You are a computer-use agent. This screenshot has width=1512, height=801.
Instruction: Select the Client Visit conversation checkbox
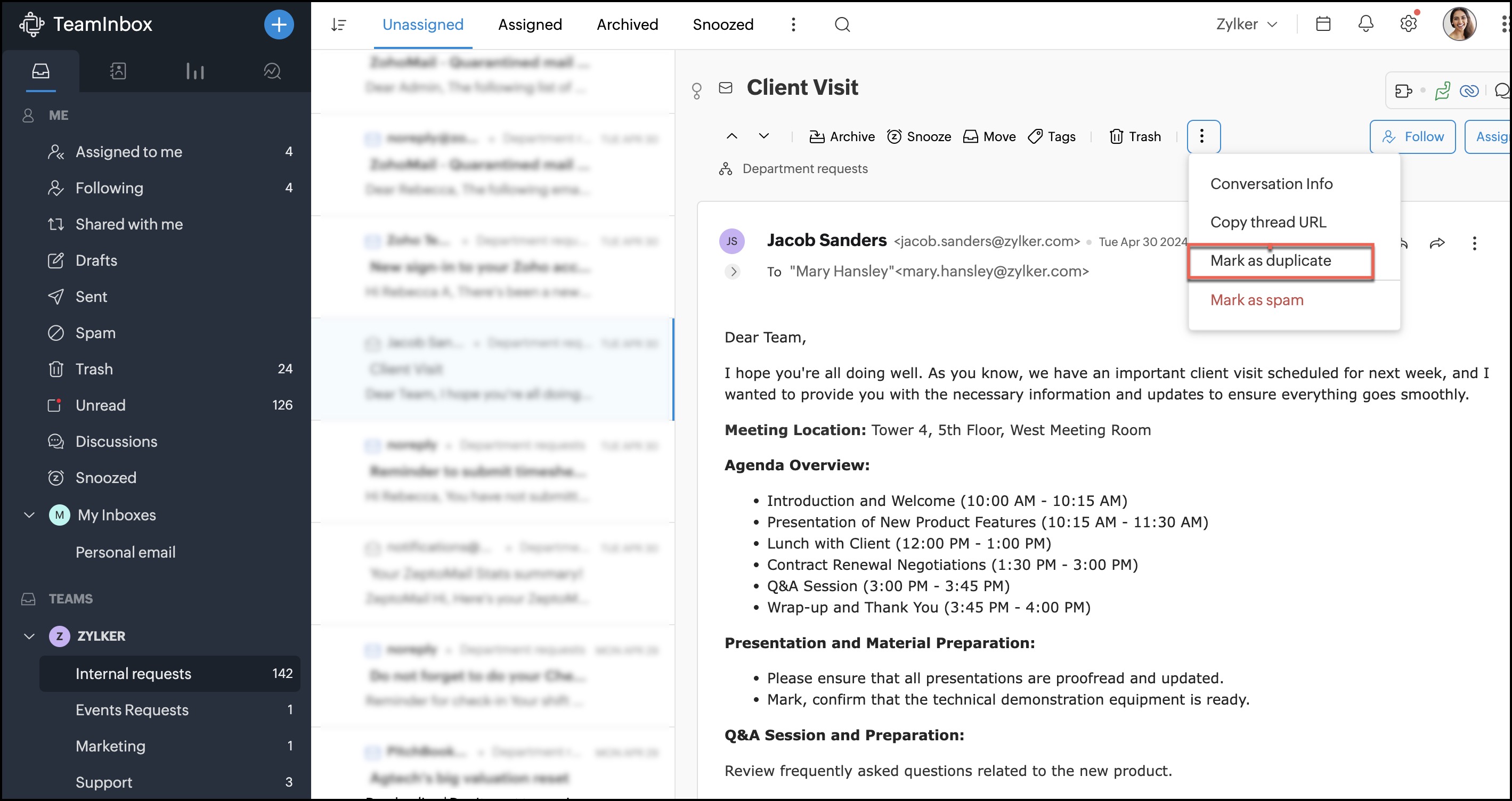point(372,344)
